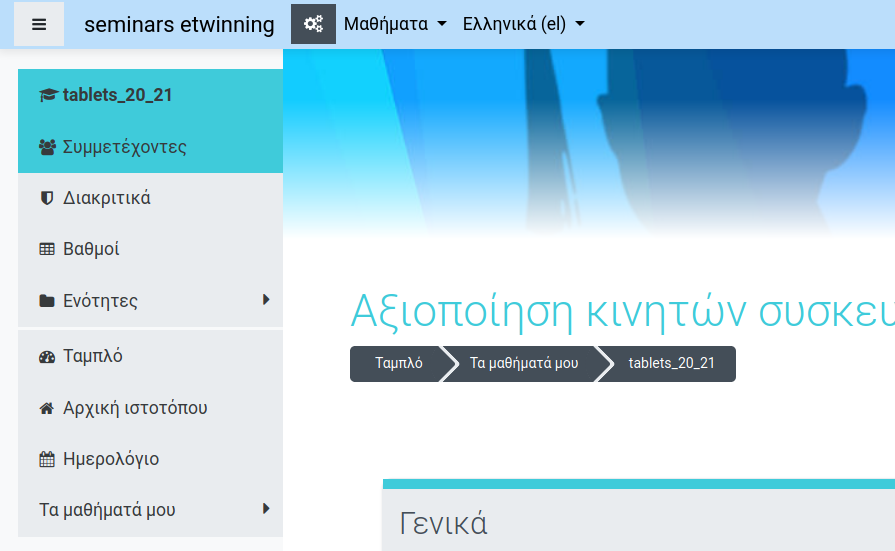Click the table icon beside Βαθμοί
This screenshot has height=551, width=895.
47,249
